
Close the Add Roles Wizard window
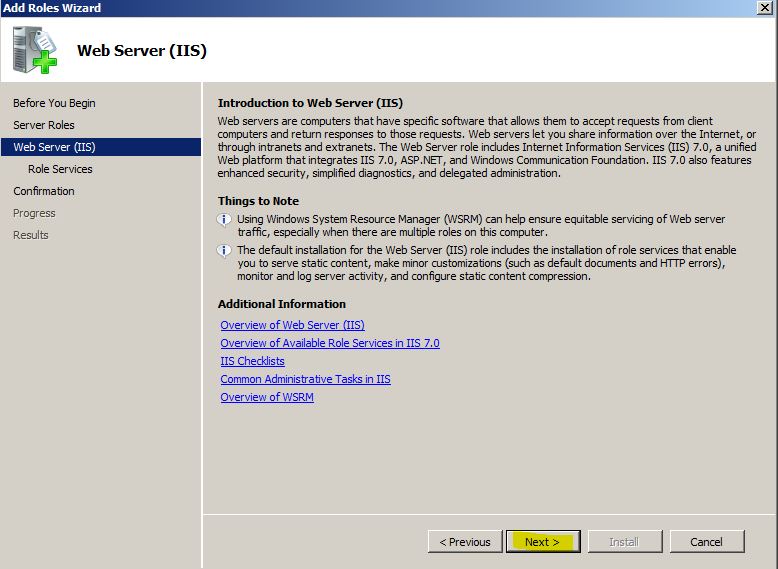pyautogui.click(x=765, y=8)
